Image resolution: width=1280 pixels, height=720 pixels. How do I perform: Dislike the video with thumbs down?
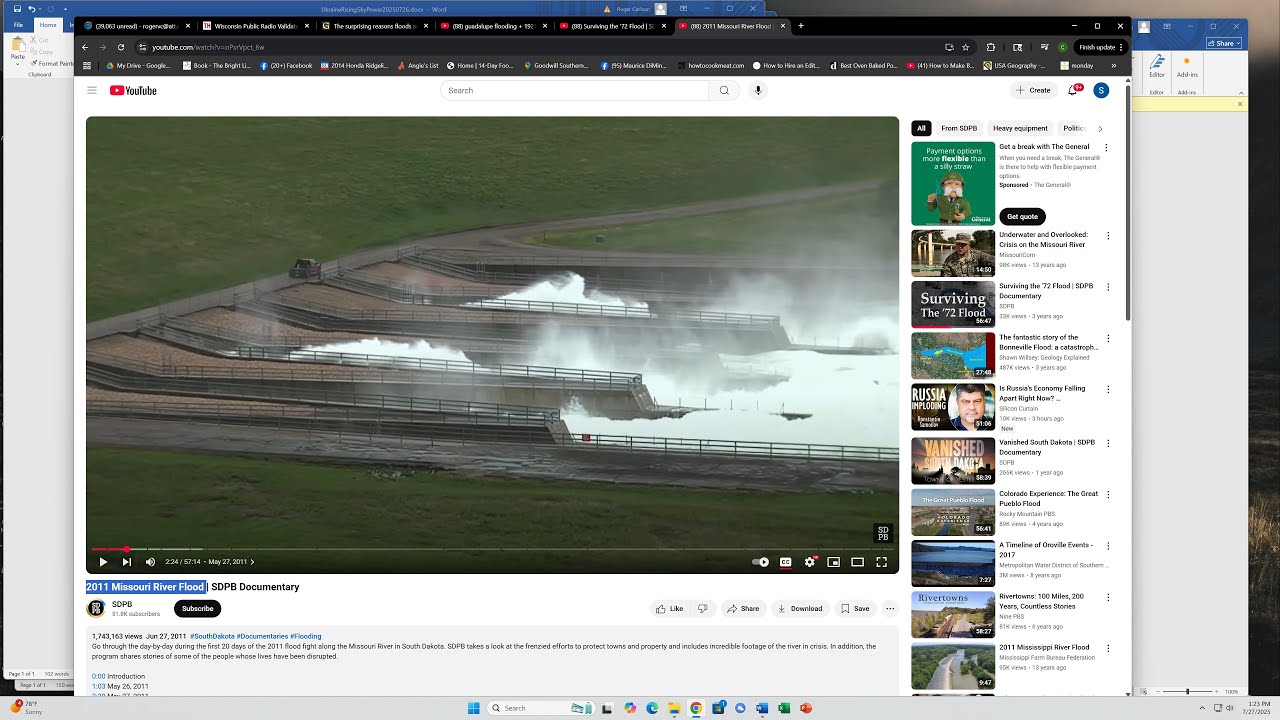702,608
